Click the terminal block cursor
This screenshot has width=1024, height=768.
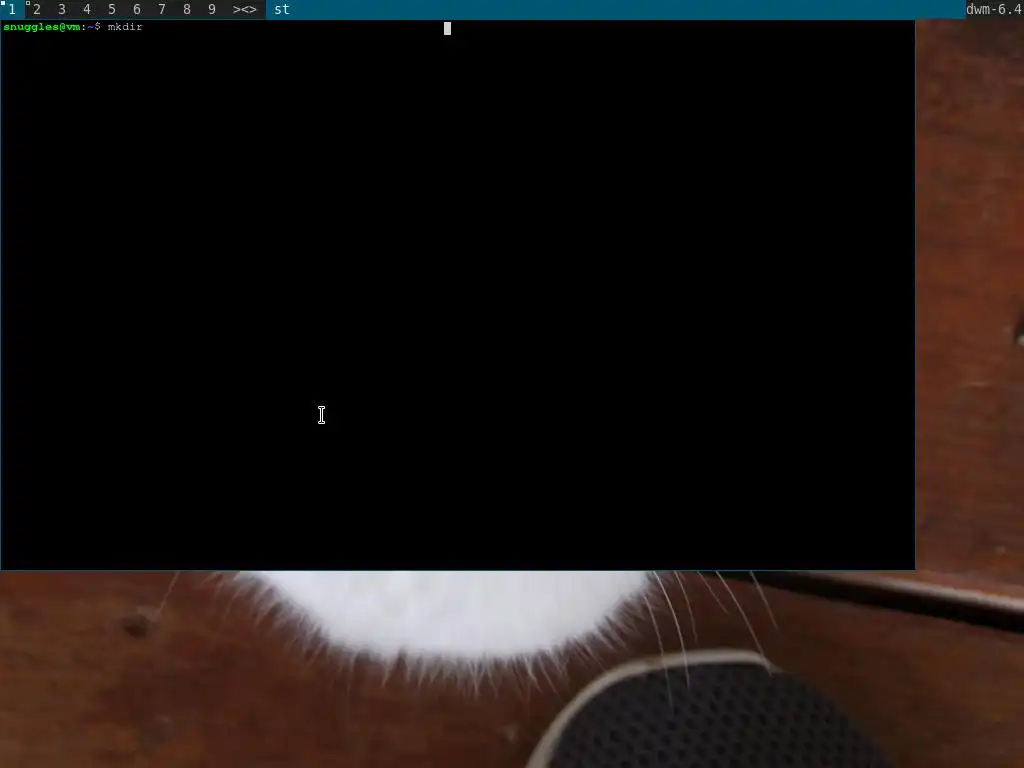coord(447,28)
